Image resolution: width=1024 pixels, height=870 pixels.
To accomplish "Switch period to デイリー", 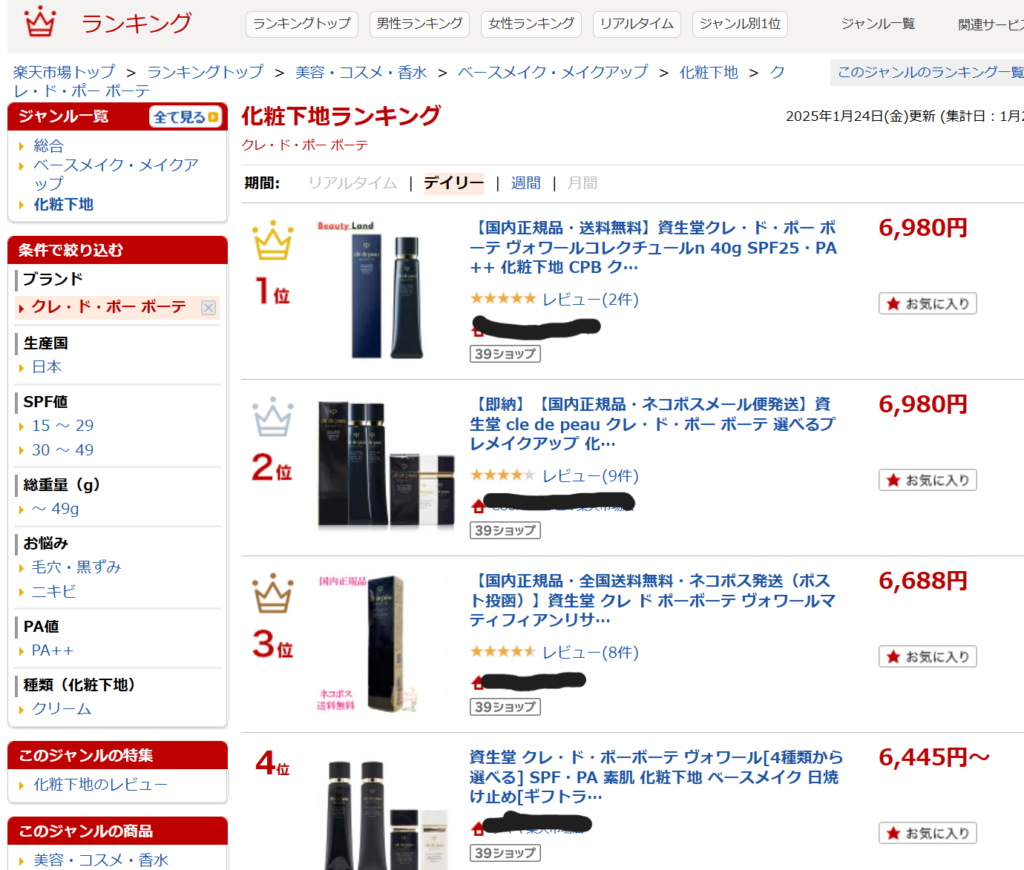I will click(454, 183).
